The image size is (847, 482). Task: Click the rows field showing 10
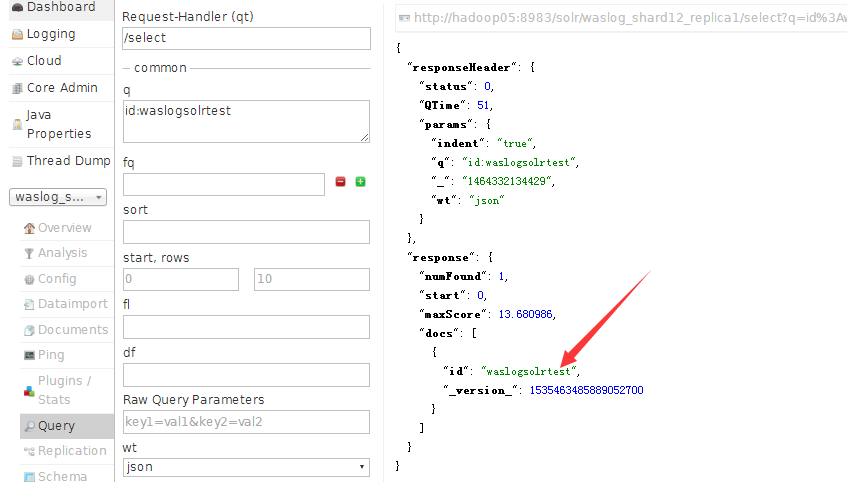312,279
